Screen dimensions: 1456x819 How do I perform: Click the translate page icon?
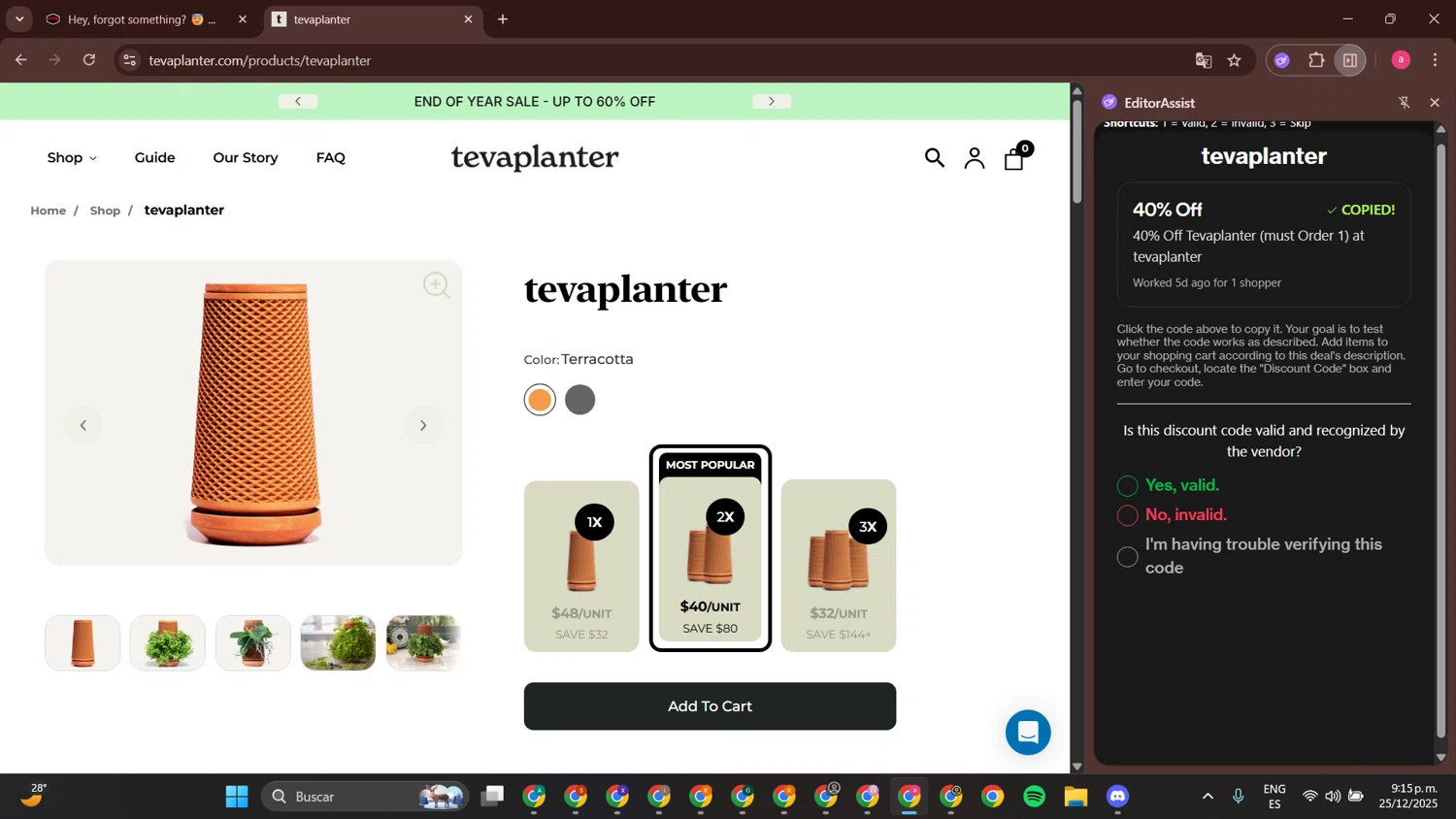coord(1204,60)
